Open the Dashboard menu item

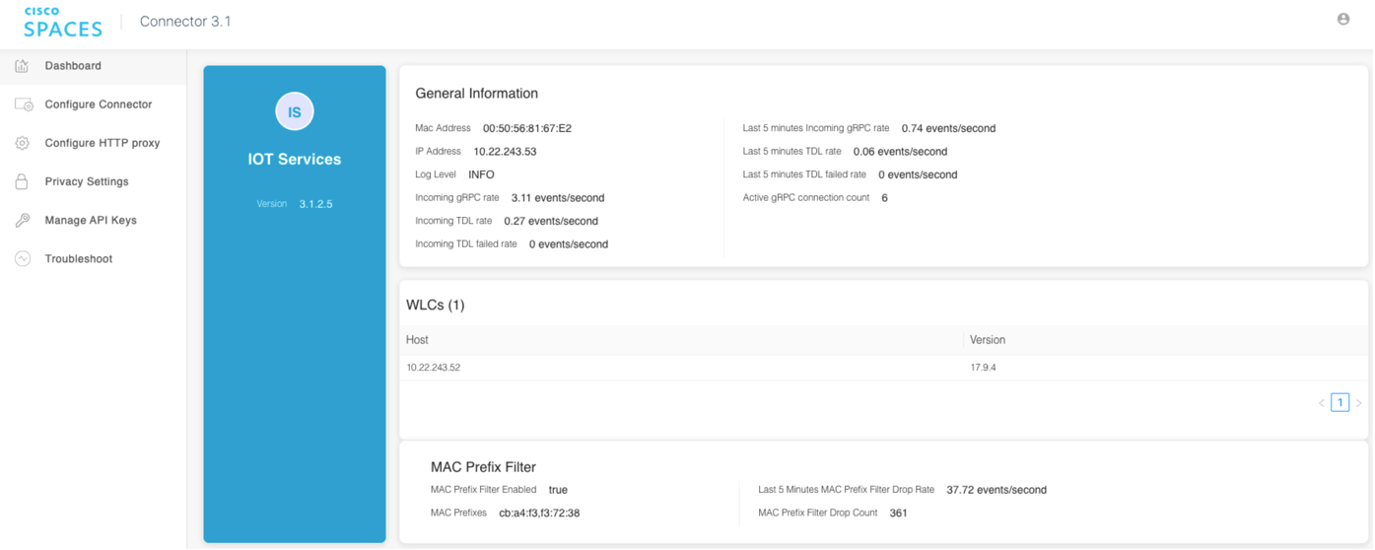click(x=73, y=66)
